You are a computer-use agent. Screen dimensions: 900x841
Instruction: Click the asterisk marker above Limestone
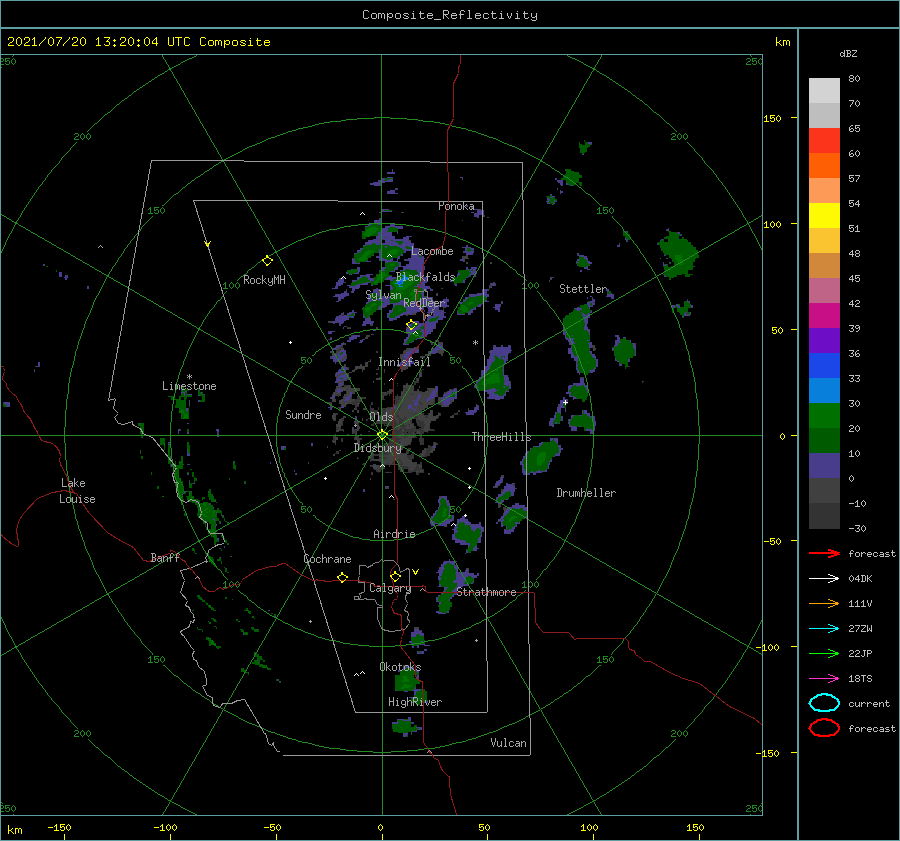coord(189,377)
